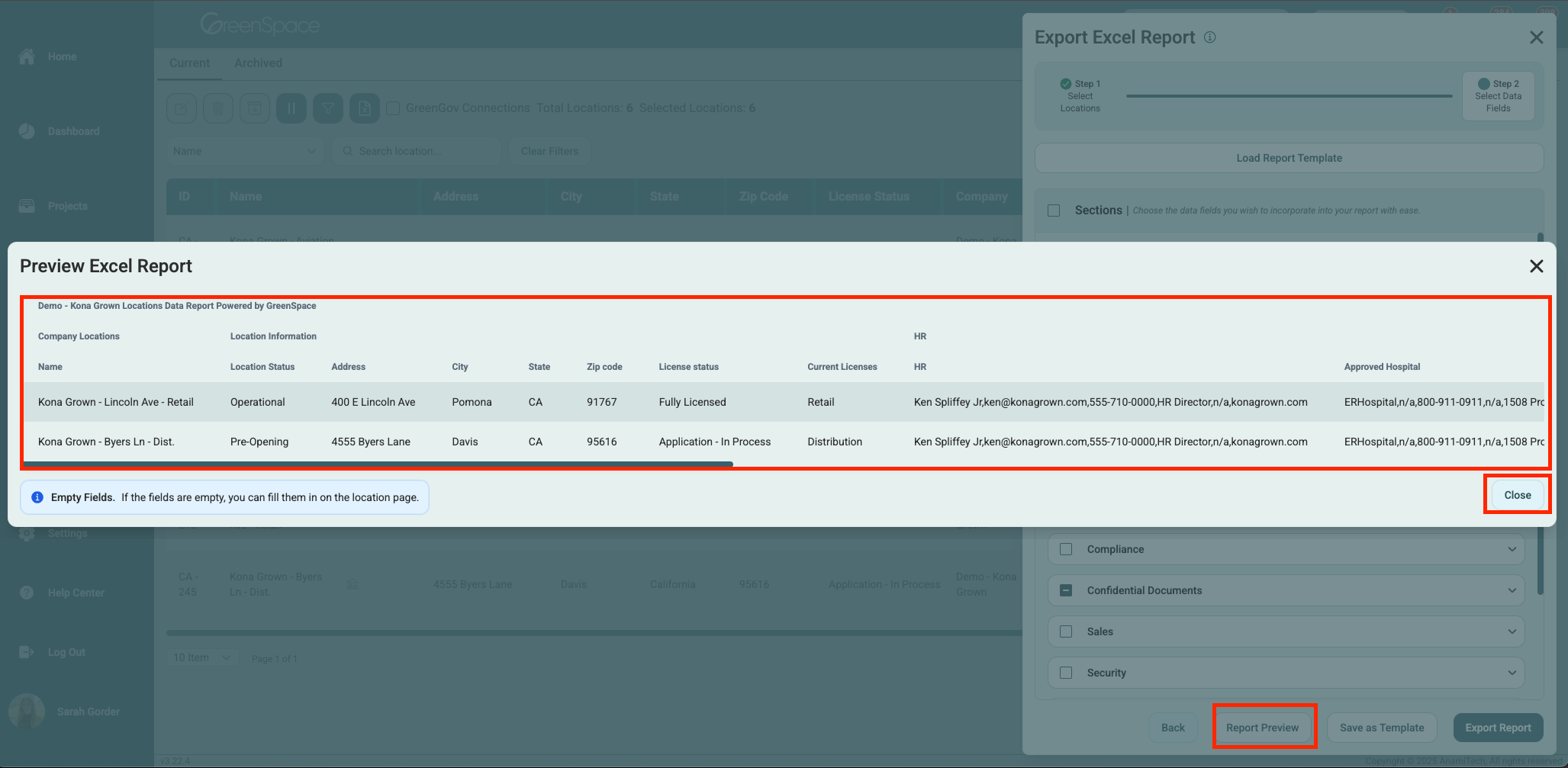The height and width of the screenshot is (768, 1568).
Task: Open Dashboard from the sidebar
Action: pyautogui.click(x=73, y=131)
